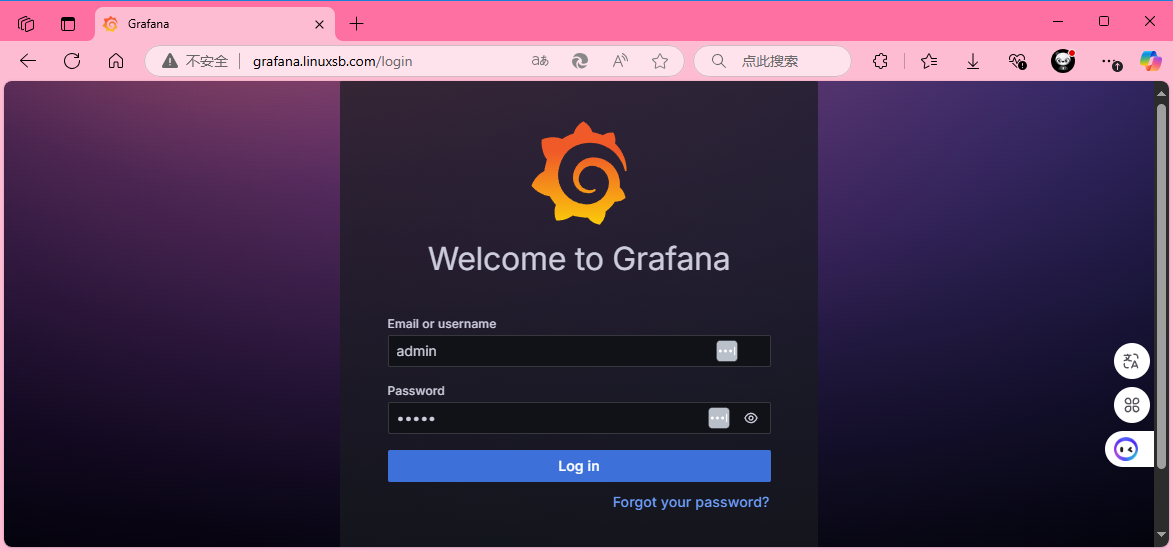Minimize the browser window
1173x551 pixels.
(x=1056, y=22)
